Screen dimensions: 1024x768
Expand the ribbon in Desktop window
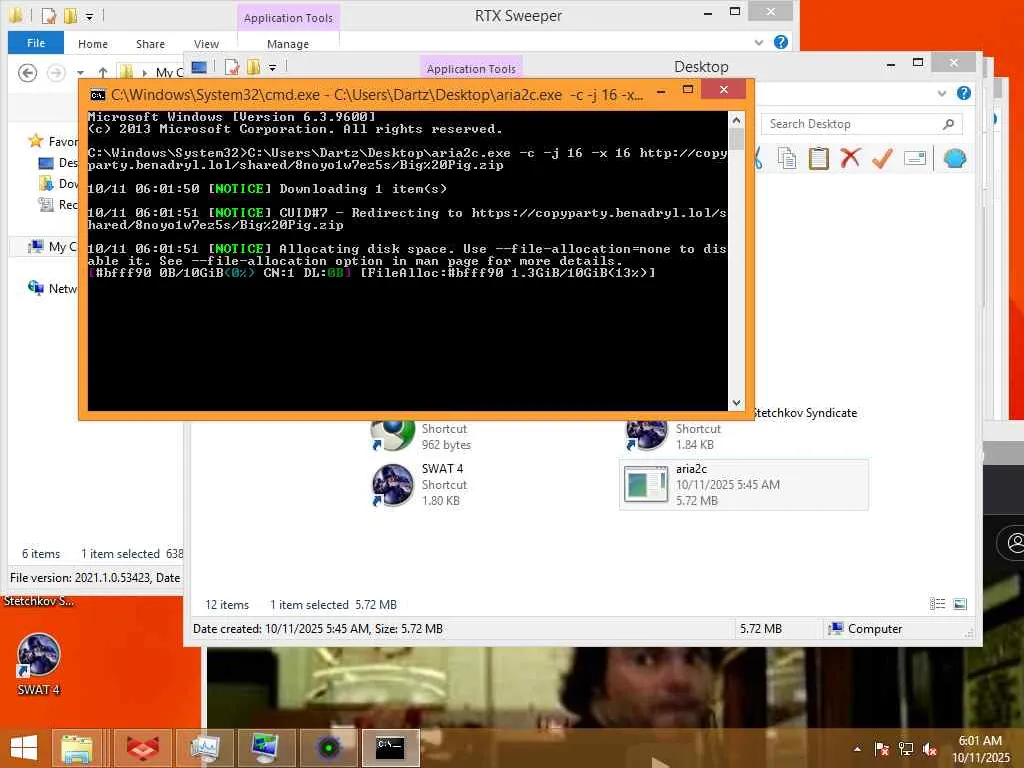tap(942, 93)
